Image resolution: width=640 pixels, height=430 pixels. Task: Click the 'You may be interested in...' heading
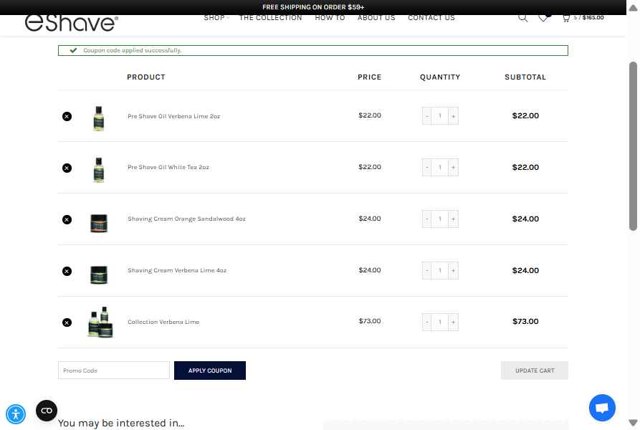pos(121,423)
